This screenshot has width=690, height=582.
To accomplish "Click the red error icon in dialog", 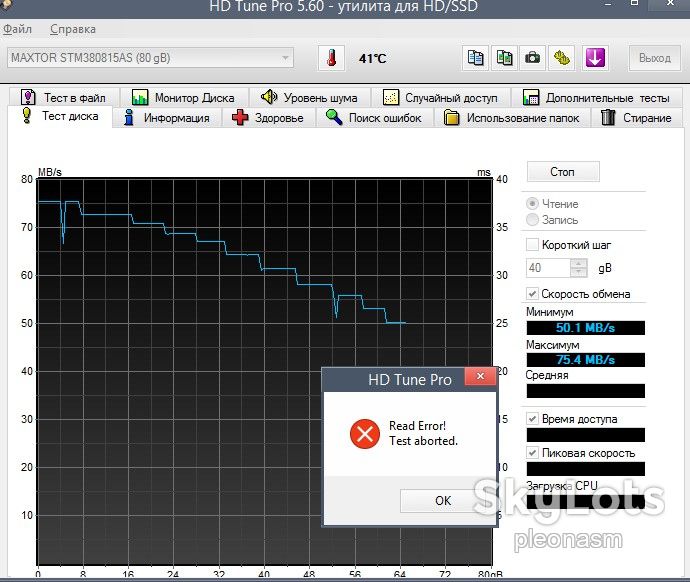I will [x=365, y=434].
